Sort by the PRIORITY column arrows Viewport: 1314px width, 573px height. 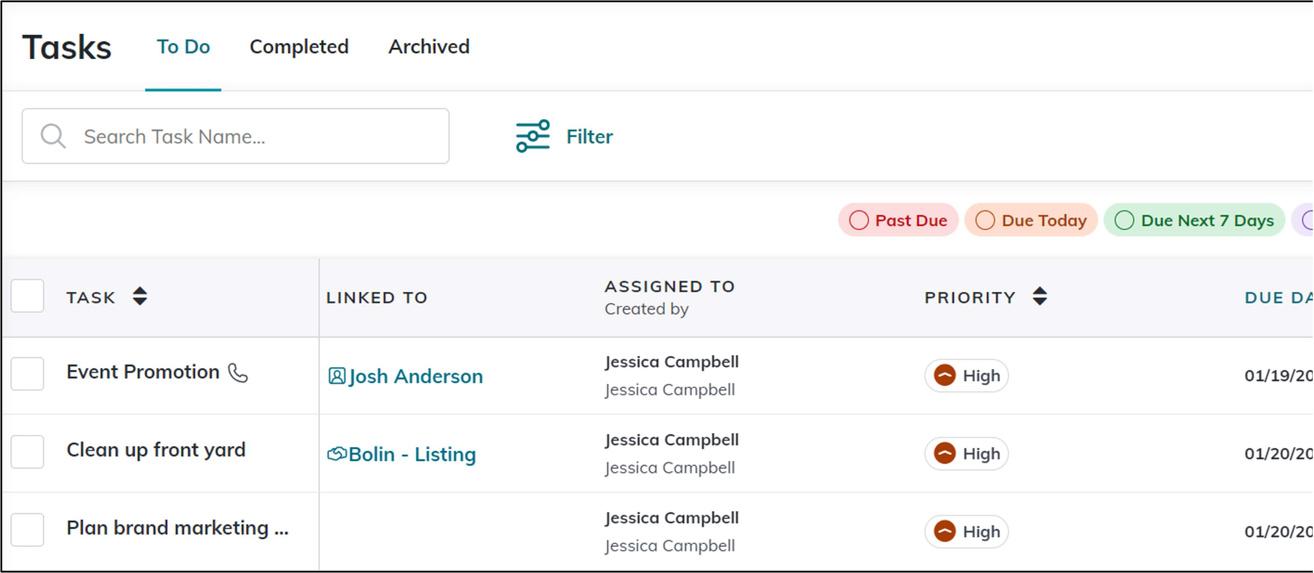[x=1040, y=296]
